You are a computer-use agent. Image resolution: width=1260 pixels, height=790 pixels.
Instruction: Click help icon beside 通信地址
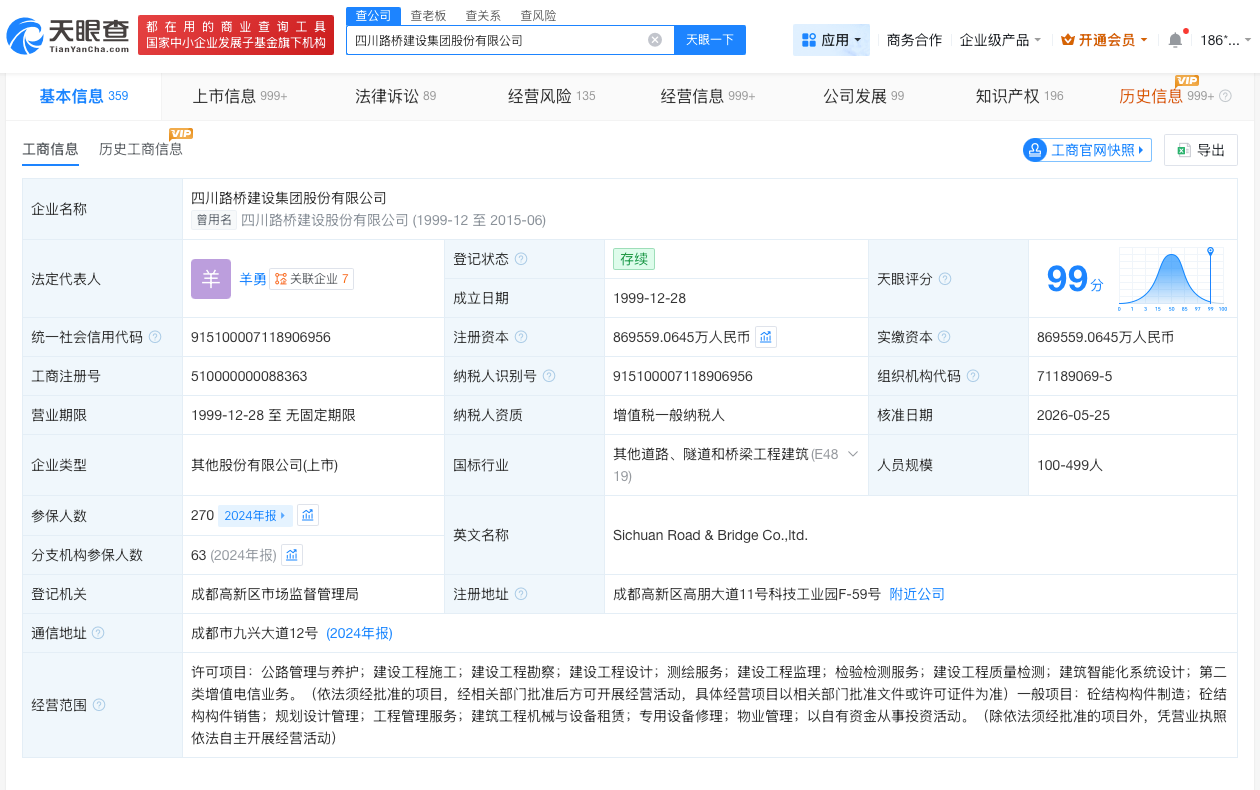[x=98, y=633]
